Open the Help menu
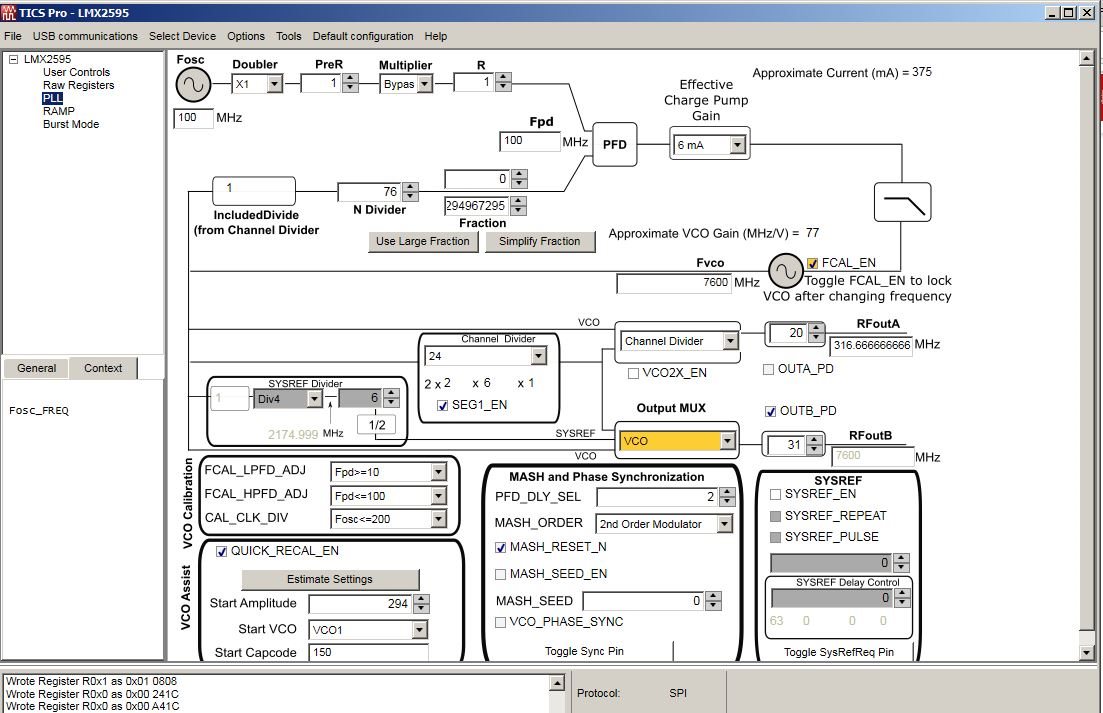Image resolution: width=1103 pixels, height=713 pixels. (435, 36)
